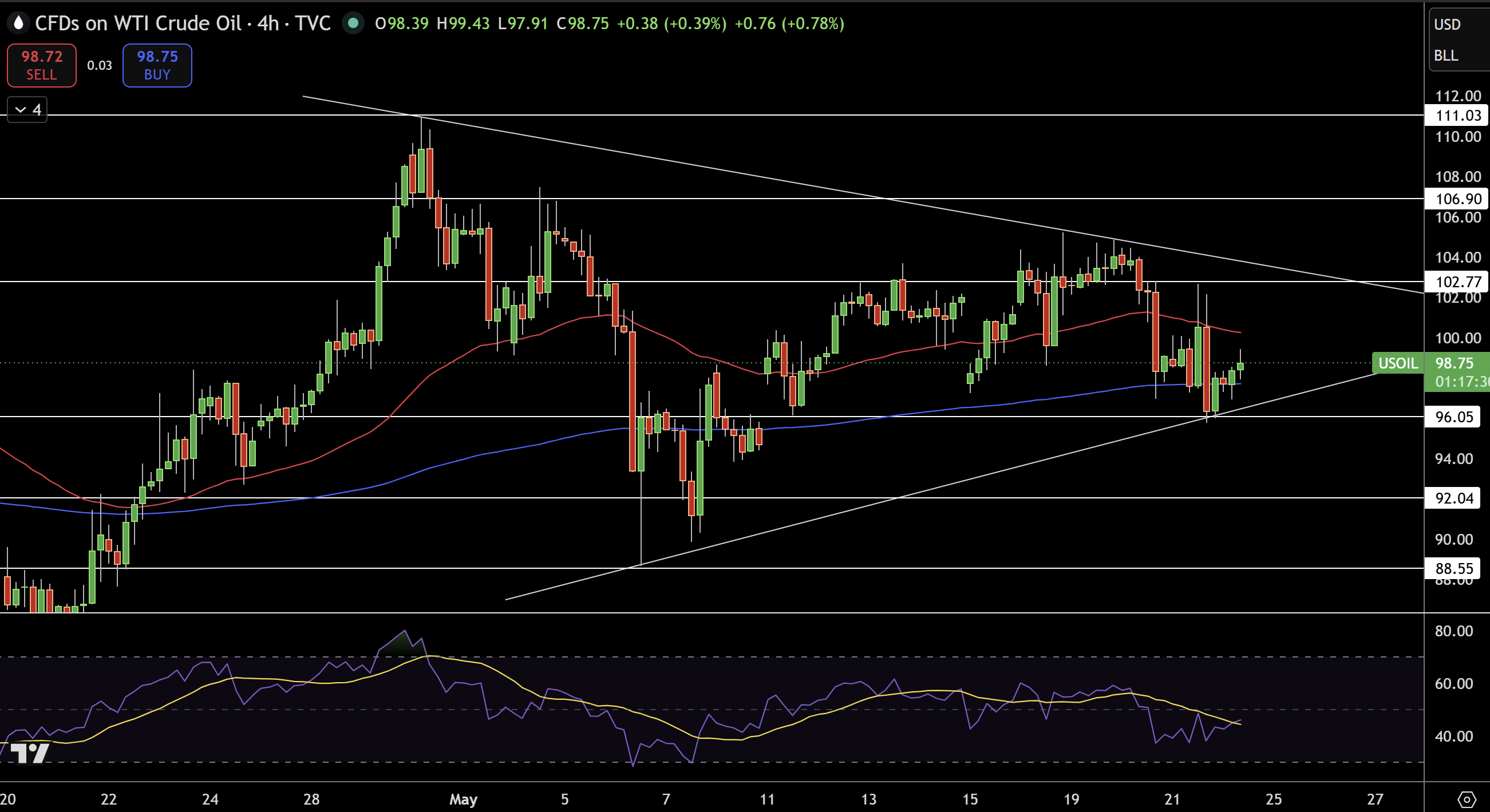Screen dimensions: 1490x812
Task: Click the 112.00 price scale label
Action: (1458, 96)
